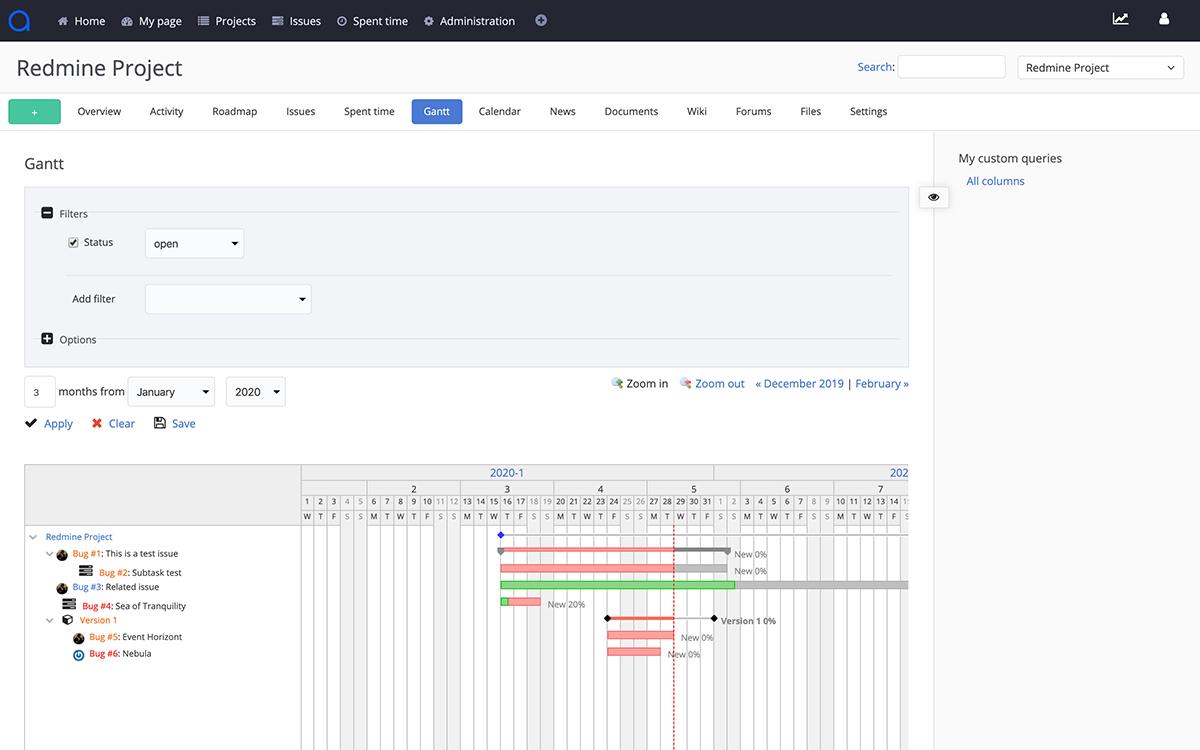The height and width of the screenshot is (750, 1200).
Task: Click the Search link label
Action: pyautogui.click(x=875, y=67)
